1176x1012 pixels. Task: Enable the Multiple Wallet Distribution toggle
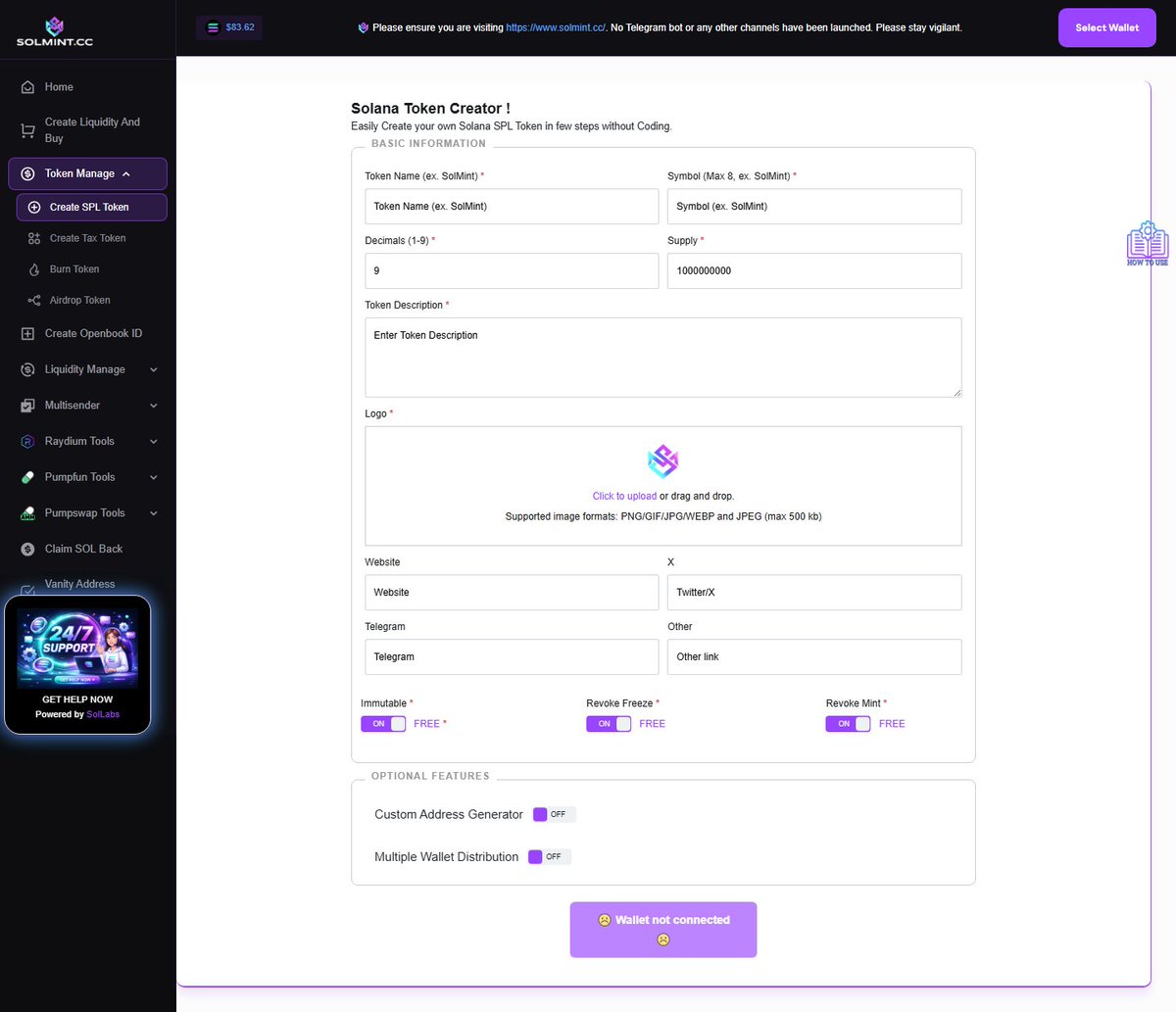tap(549, 857)
